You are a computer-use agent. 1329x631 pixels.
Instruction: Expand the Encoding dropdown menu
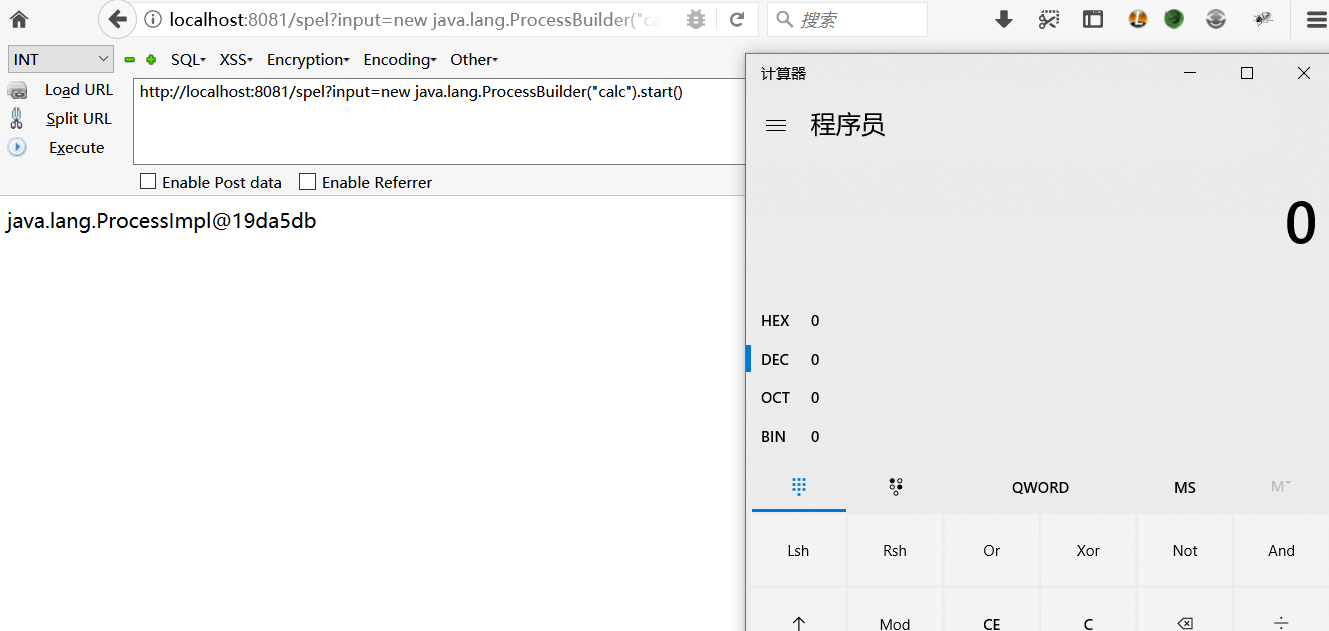[399, 60]
